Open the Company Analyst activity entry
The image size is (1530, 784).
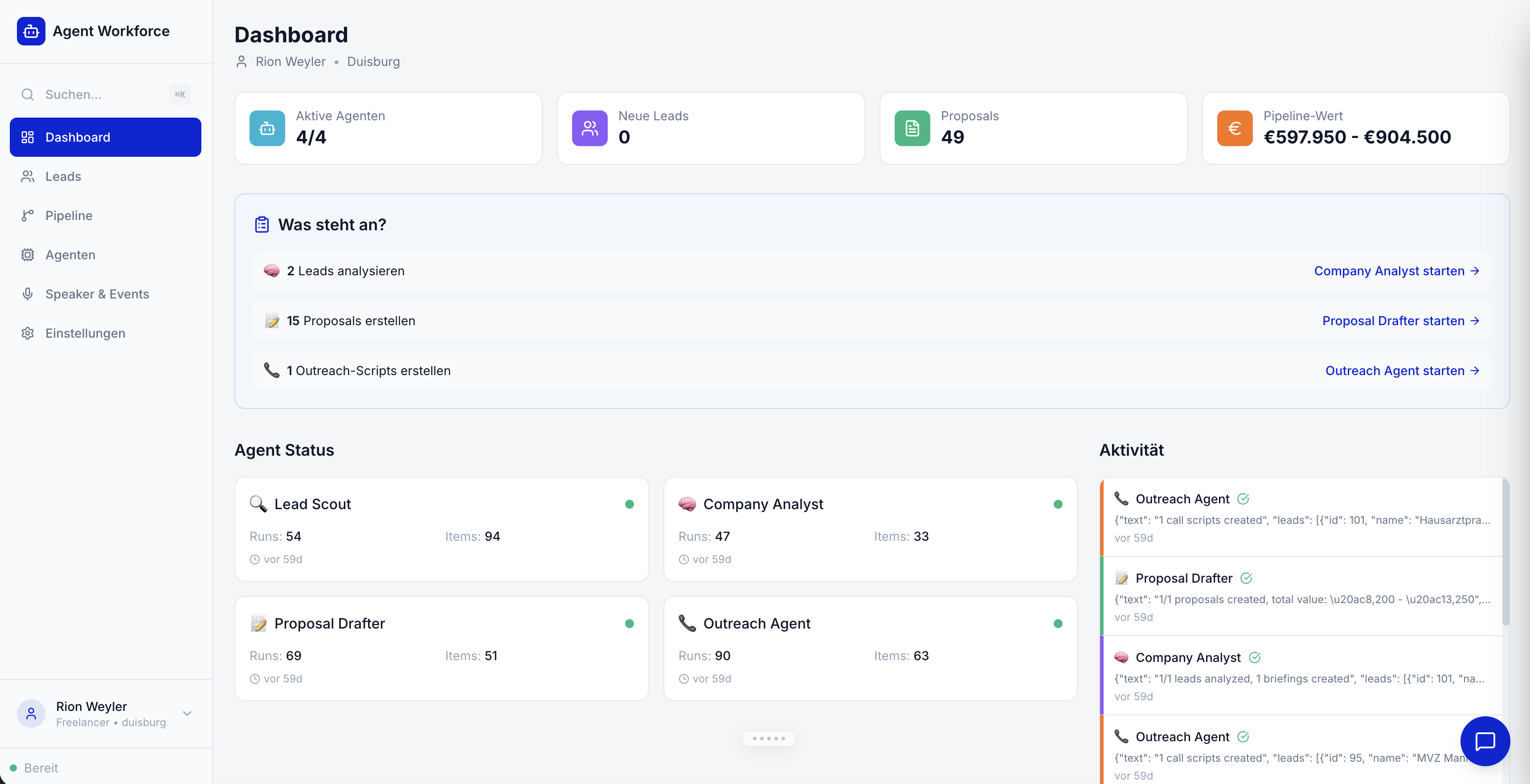[1301, 675]
